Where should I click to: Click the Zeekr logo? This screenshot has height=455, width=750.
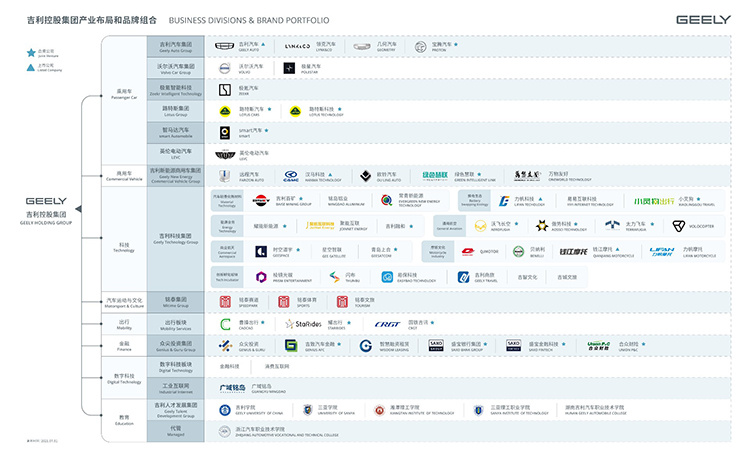[225, 90]
